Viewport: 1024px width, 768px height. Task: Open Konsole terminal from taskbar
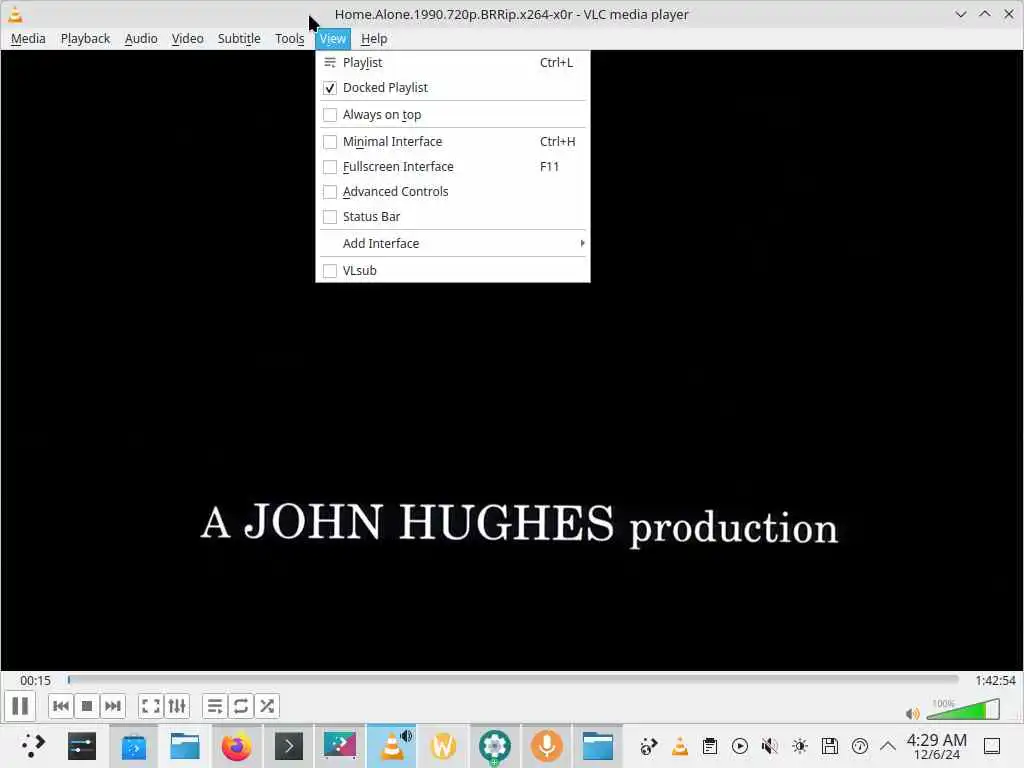[288, 746]
